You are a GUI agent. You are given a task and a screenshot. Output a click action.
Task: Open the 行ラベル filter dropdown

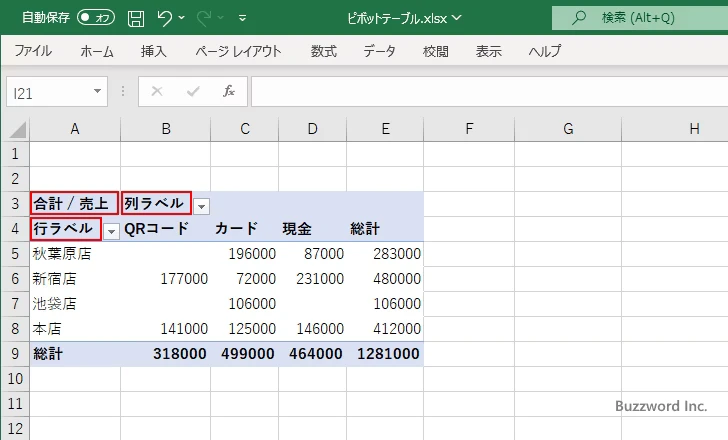coord(111,231)
